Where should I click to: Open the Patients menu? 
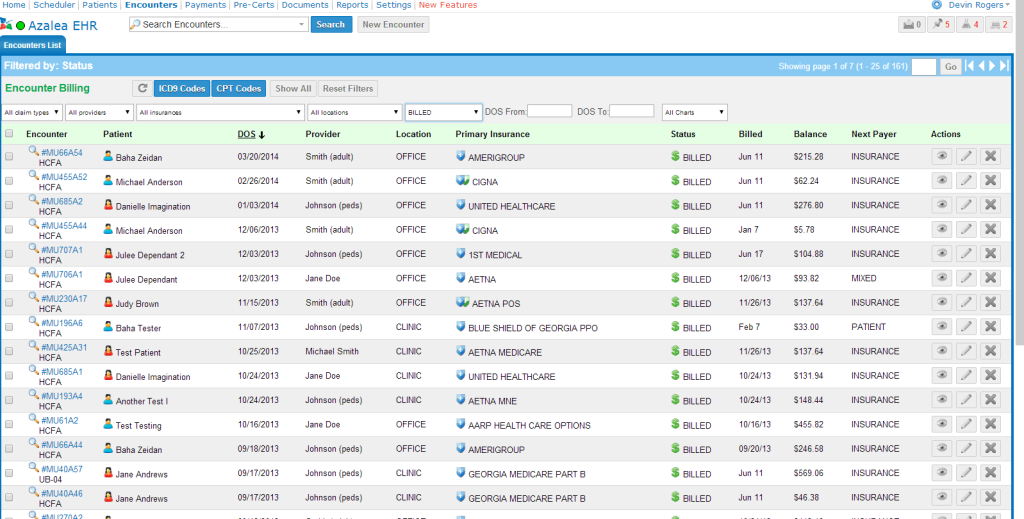click(x=100, y=5)
